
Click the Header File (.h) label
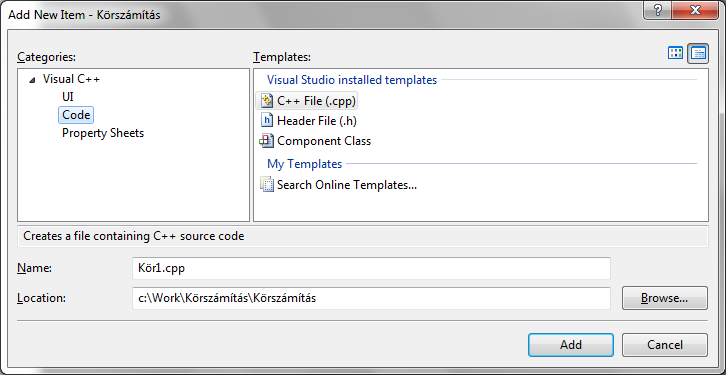tap(317, 121)
